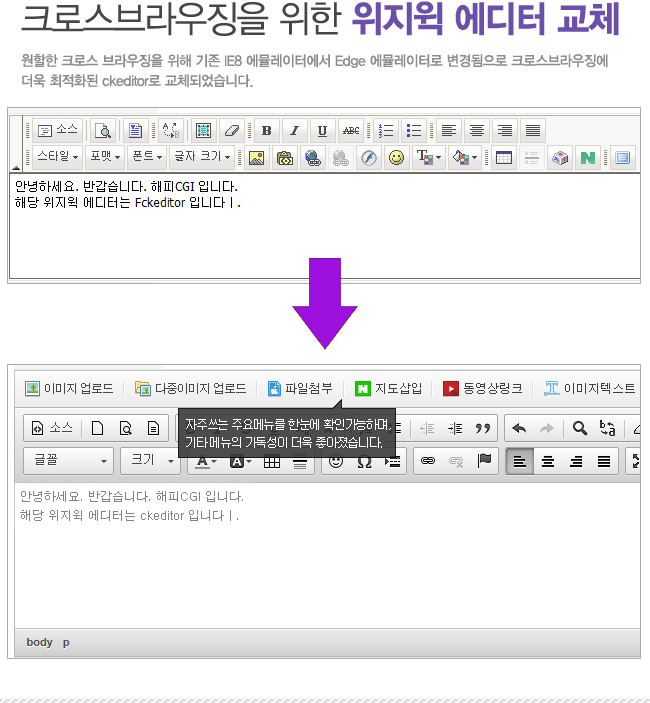This screenshot has height=703, width=650.
Task: Open the background color paint bucket dropdown
Action: pos(465,158)
